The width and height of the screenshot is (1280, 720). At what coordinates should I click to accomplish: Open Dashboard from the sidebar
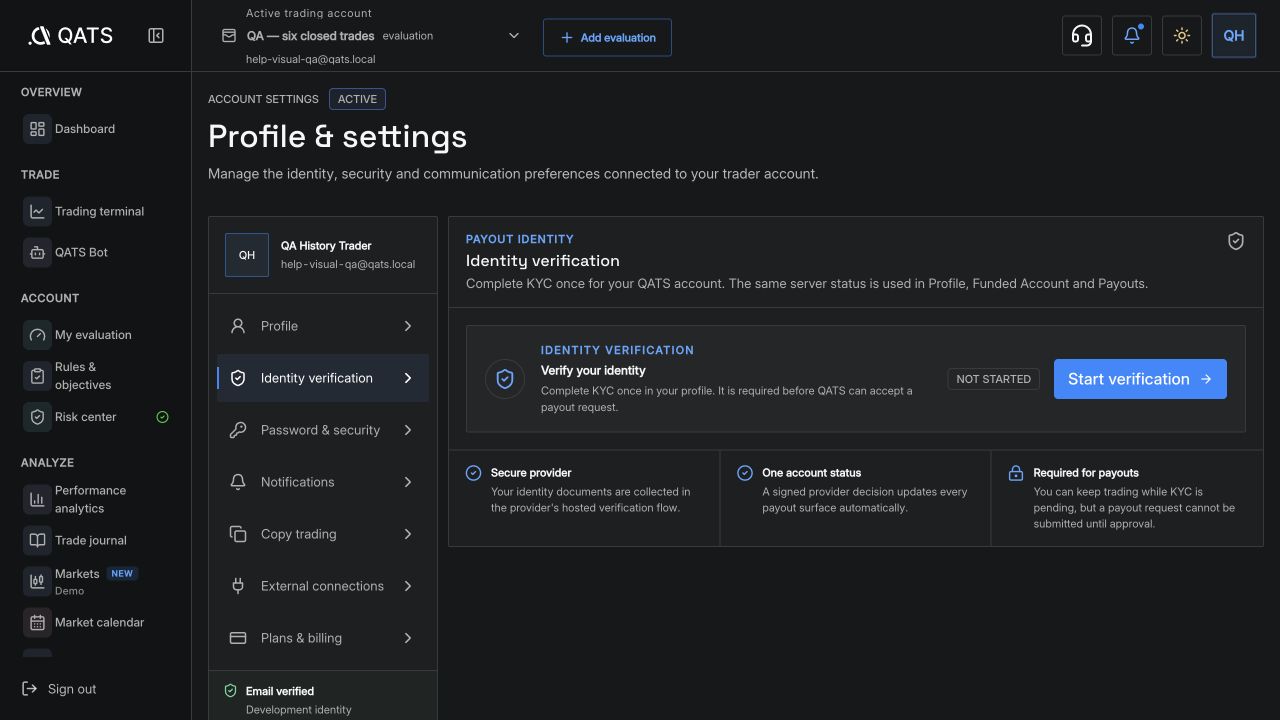pos(96,129)
